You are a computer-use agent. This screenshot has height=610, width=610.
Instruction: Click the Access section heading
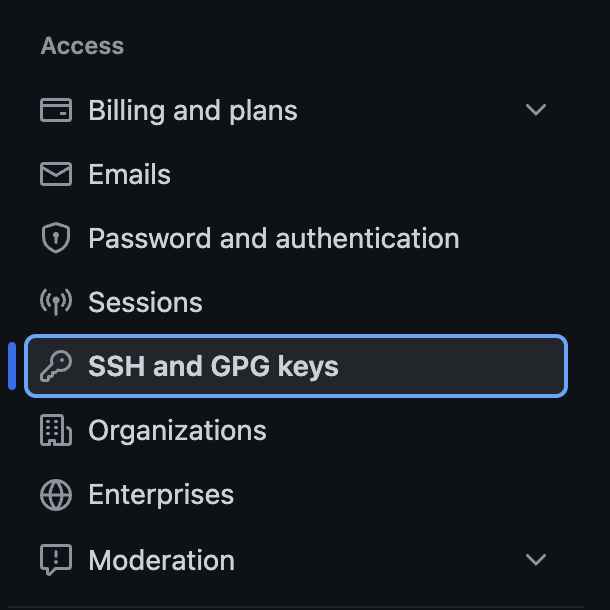(82, 46)
